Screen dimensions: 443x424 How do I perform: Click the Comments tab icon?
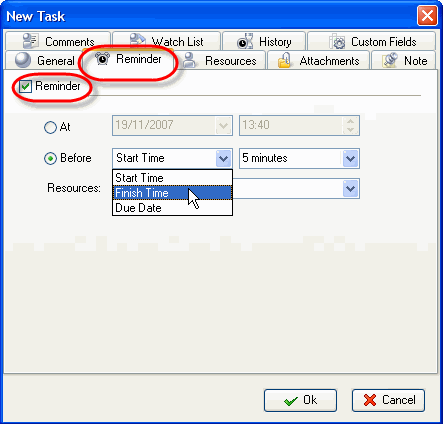pos(30,41)
